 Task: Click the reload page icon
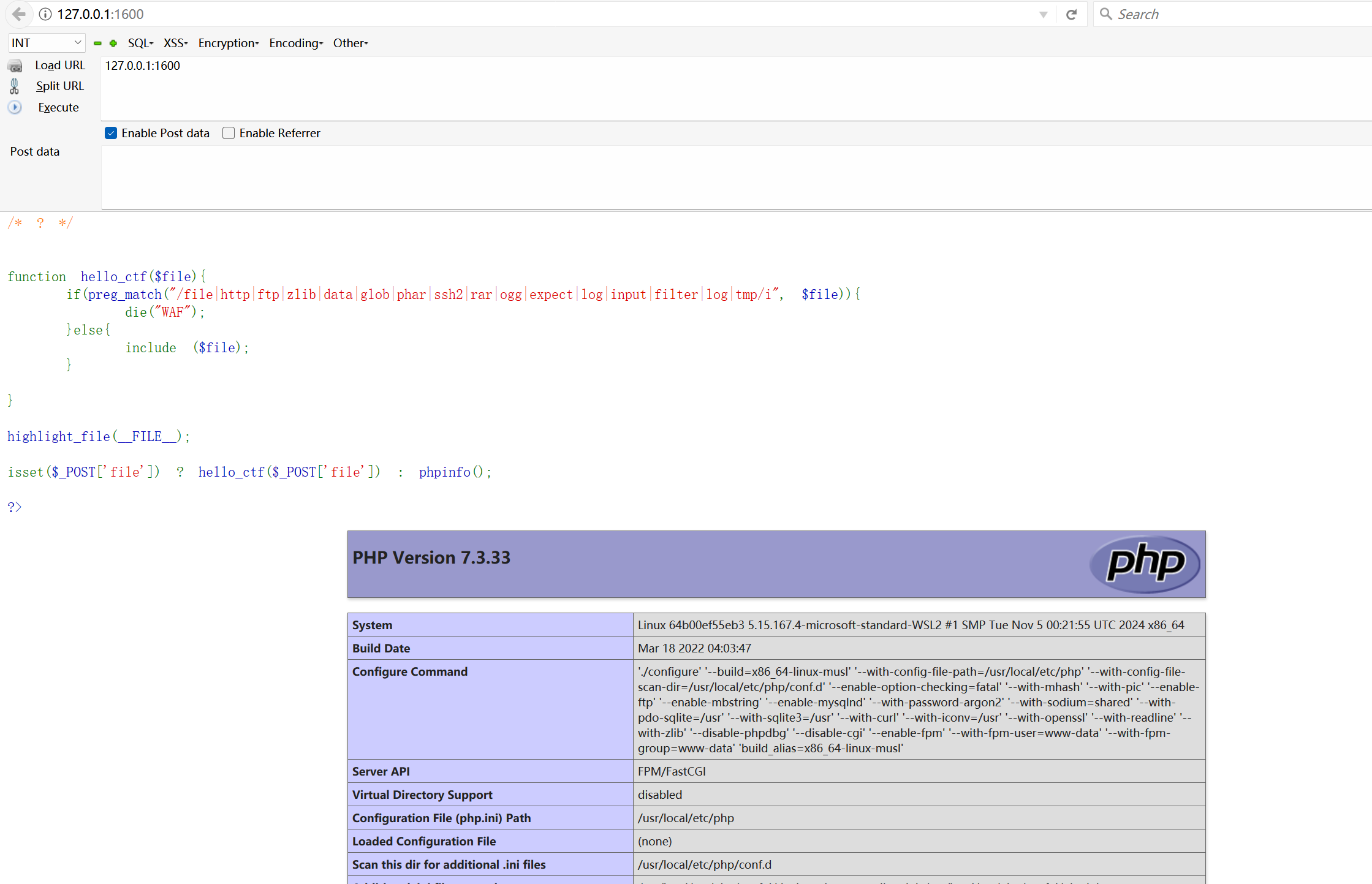pyautogui.click(x=1071, y=14)
